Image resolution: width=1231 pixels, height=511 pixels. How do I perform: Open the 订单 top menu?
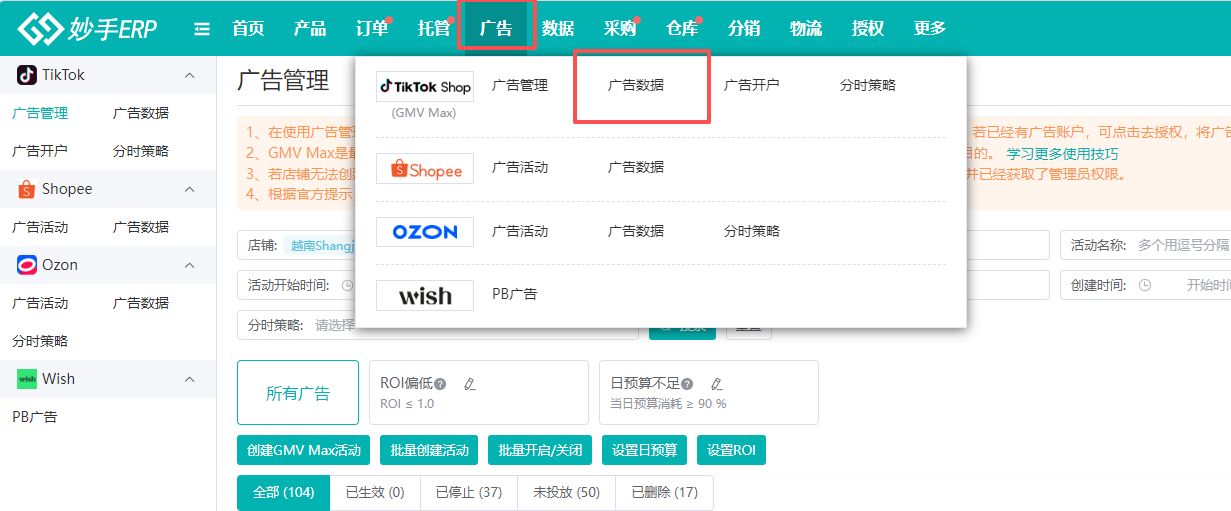(x=372, y=28)
